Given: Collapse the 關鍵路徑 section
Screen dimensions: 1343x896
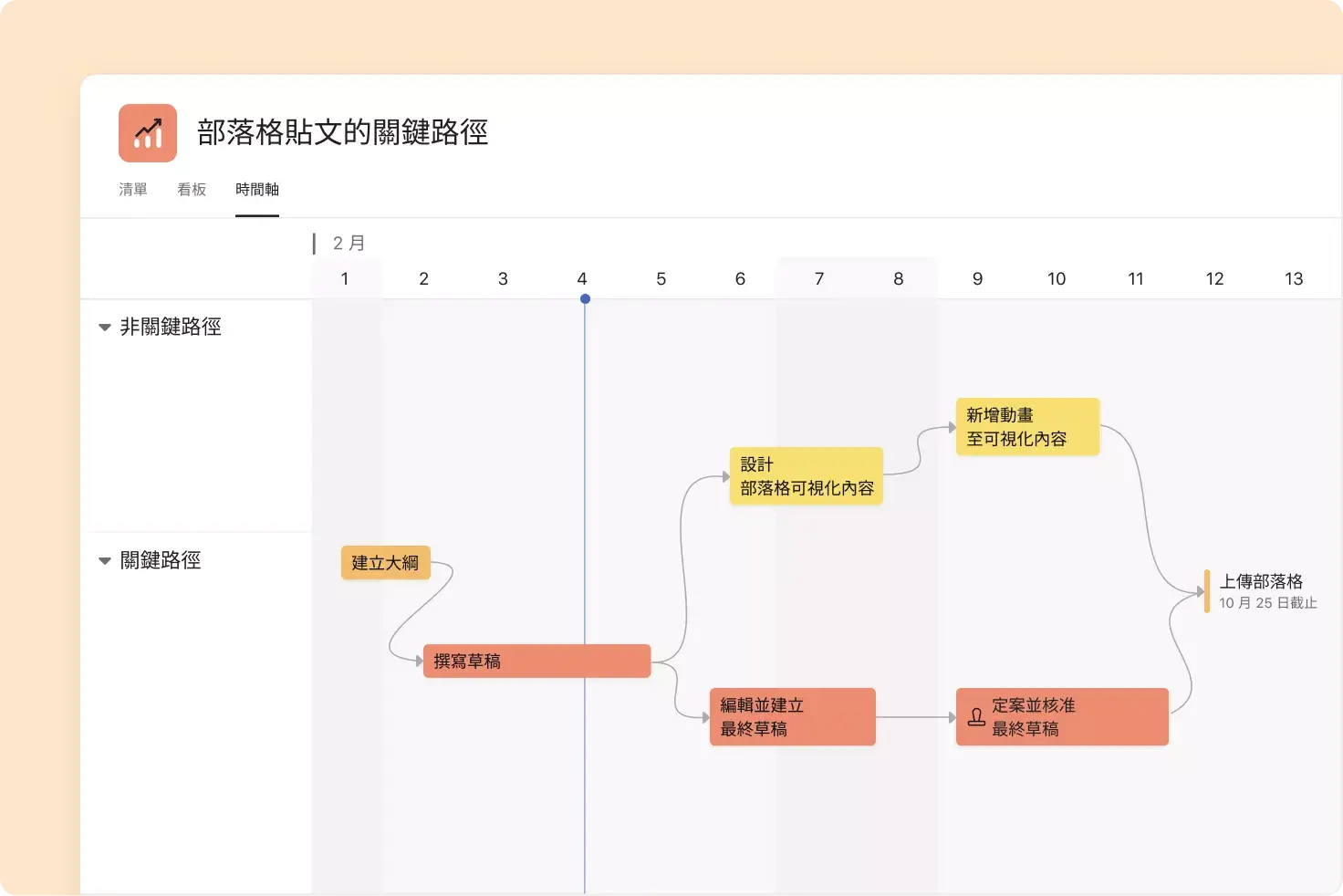Looking at the screenshot, I should (x=105, y=561).
